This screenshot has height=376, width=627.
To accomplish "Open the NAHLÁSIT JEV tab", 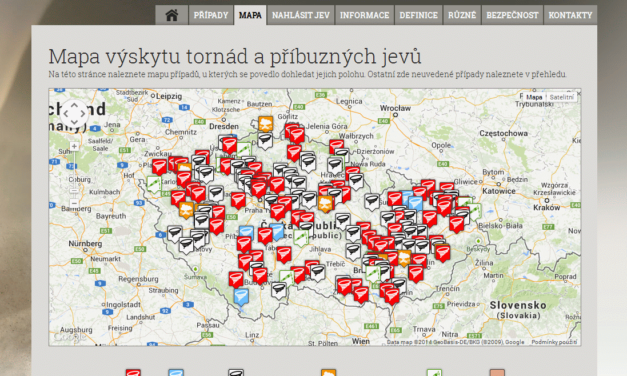I will (301, 15).
